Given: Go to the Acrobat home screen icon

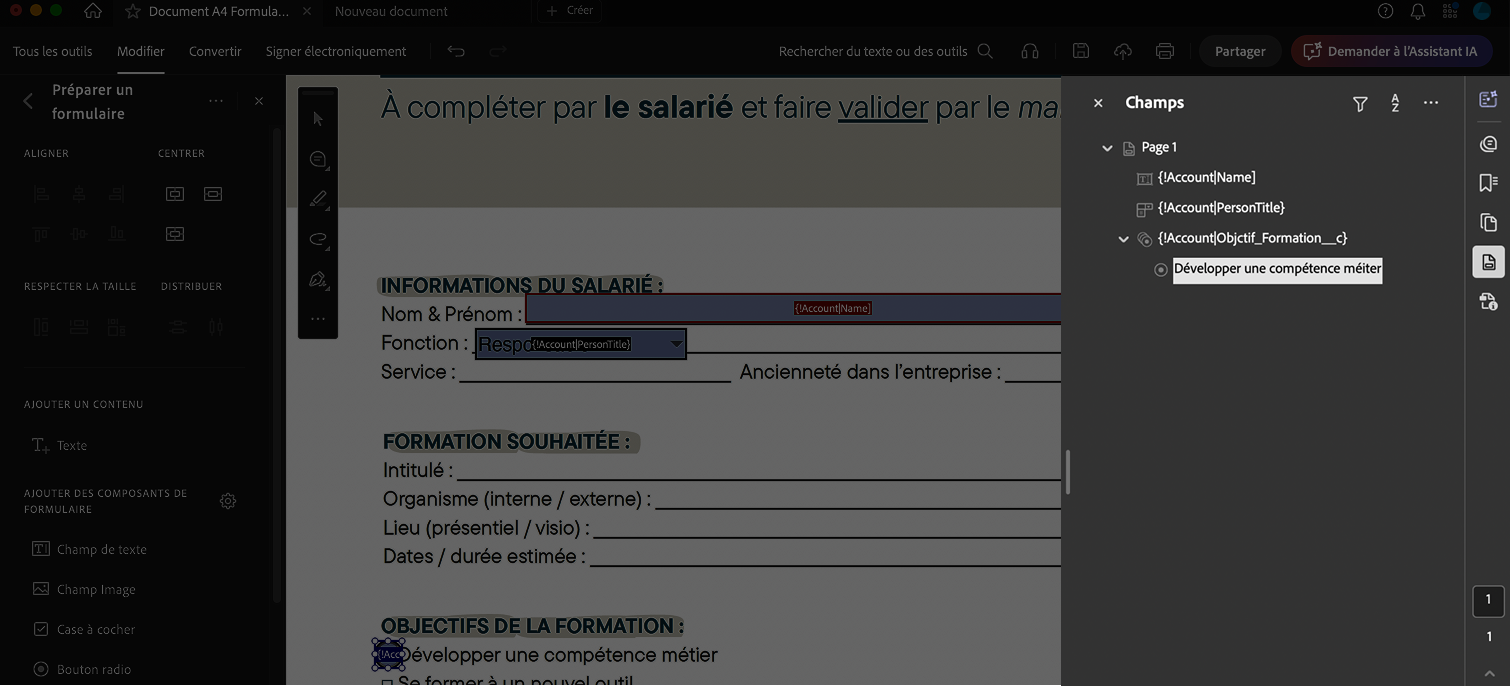Looking at the screenshot, I should 93,11.
